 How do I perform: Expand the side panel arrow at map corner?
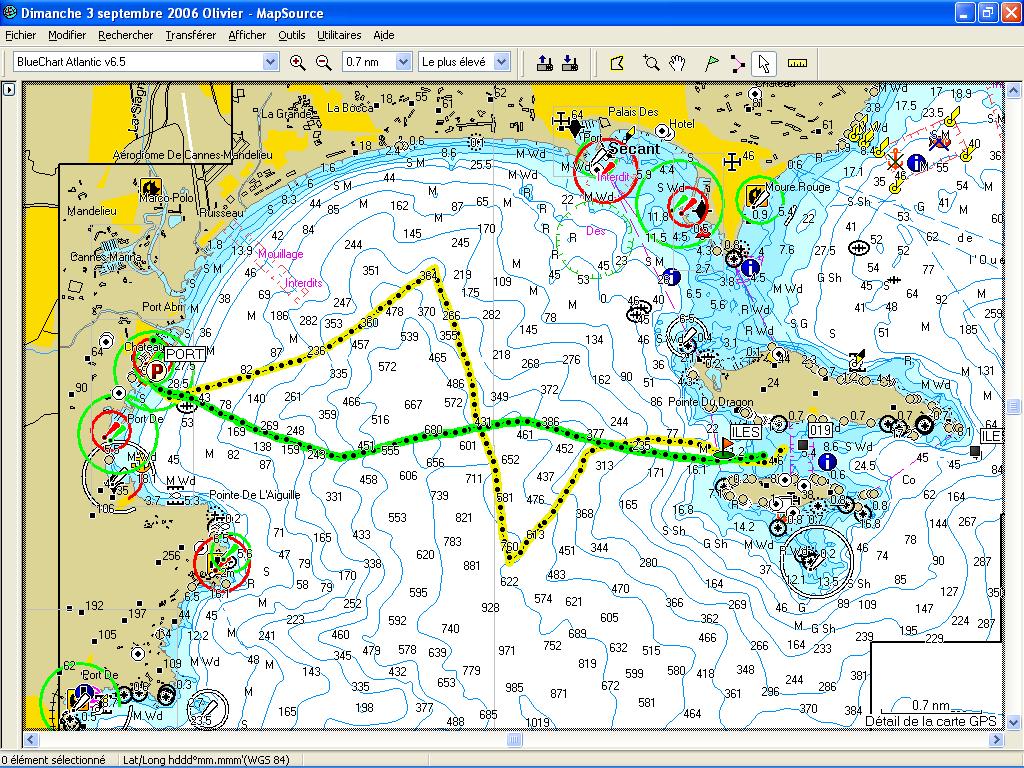pyautogui.click(x=9, y=89)
